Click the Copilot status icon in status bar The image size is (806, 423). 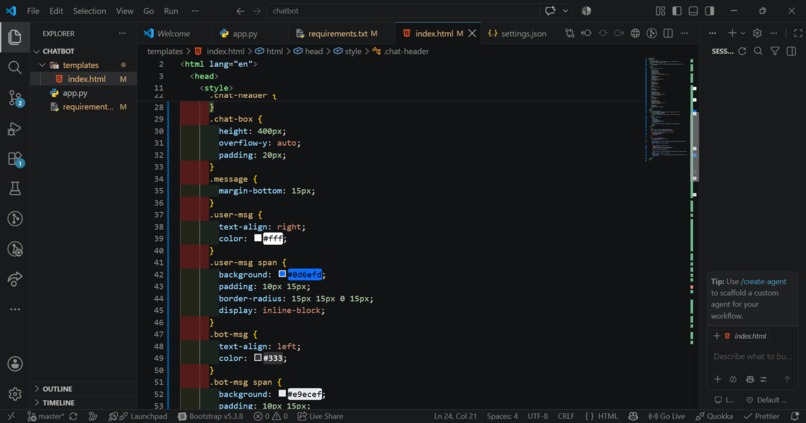click(x=633, y=416)
